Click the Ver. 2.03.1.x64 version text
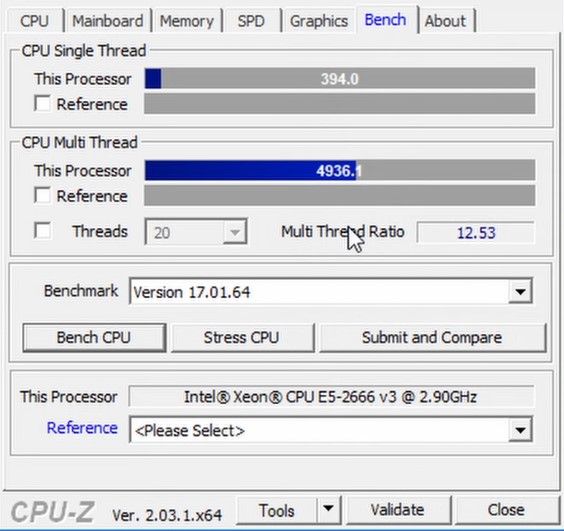 tap(167, 515)
